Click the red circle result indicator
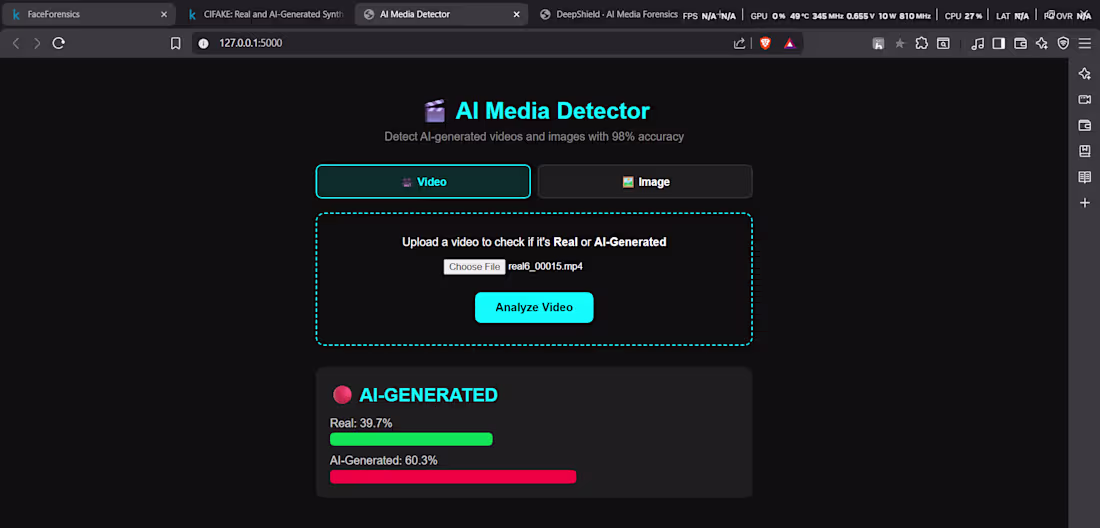Screen dimensions: 1100x528 click(x=342, y=395)
